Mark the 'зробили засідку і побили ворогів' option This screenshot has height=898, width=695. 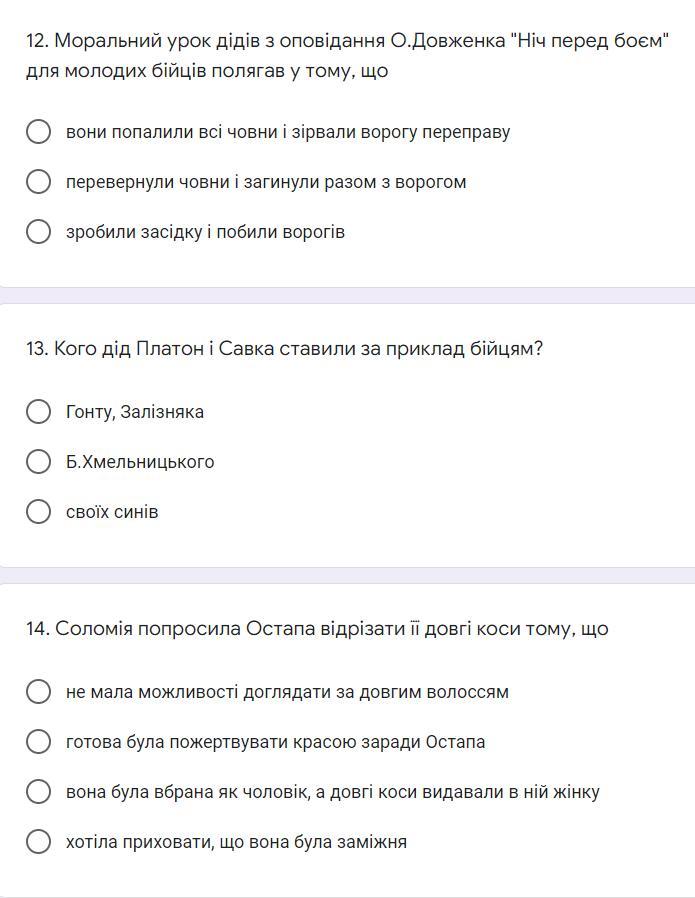(38, 231)
